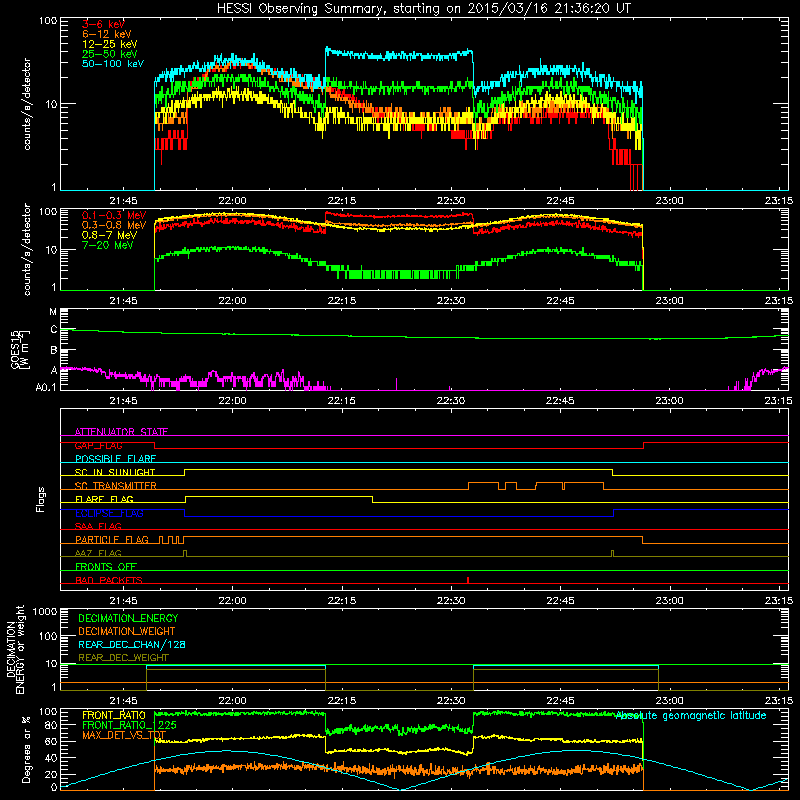Select the POSSIBLE_FLARE flag label
This screenshot has width=800, height=800.
point(115,459)
